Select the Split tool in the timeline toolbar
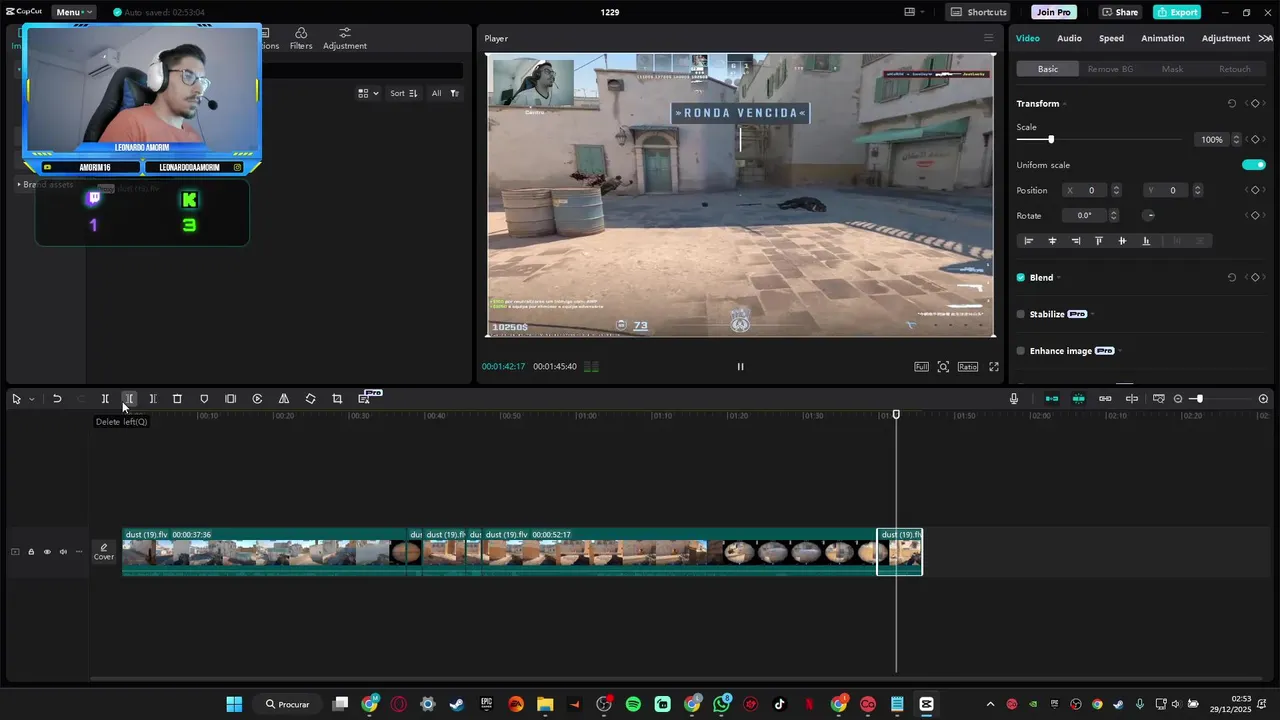Viewport: 1280px width, 720px height. point(105,399)
